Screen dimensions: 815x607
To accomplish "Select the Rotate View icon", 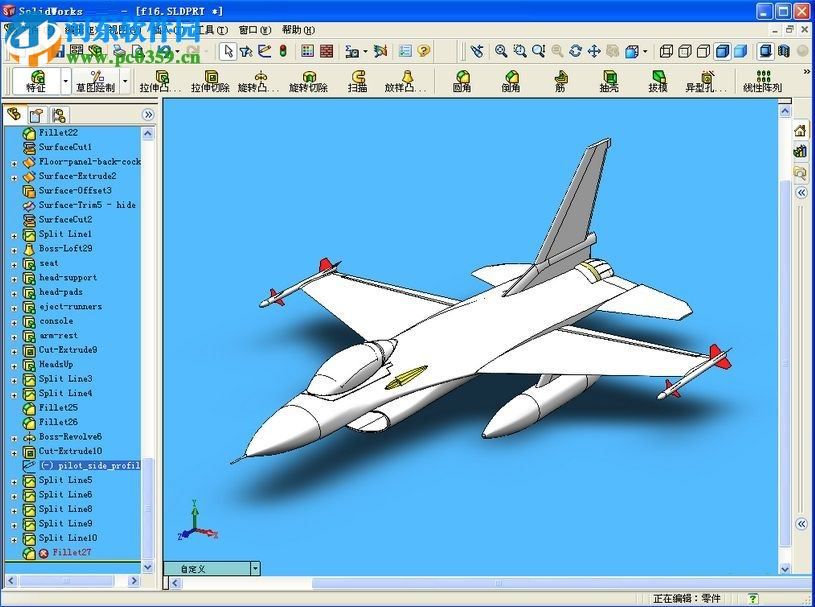I will point(575,49).
